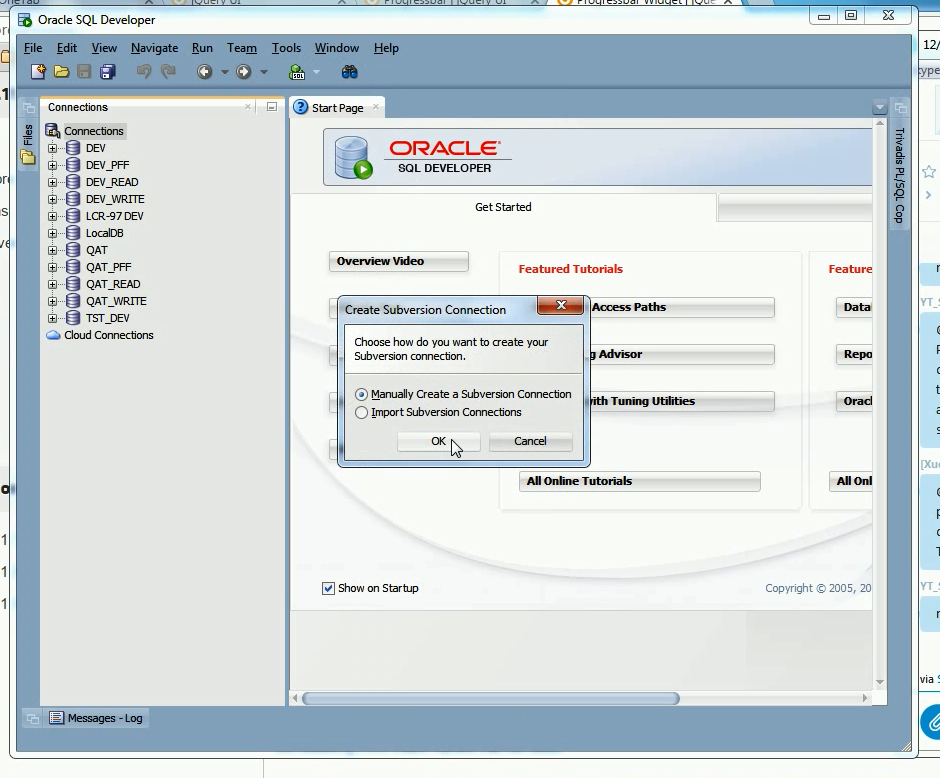Toggle the Show on Startup checkbox
940x778 pixels.
(328, 588)
